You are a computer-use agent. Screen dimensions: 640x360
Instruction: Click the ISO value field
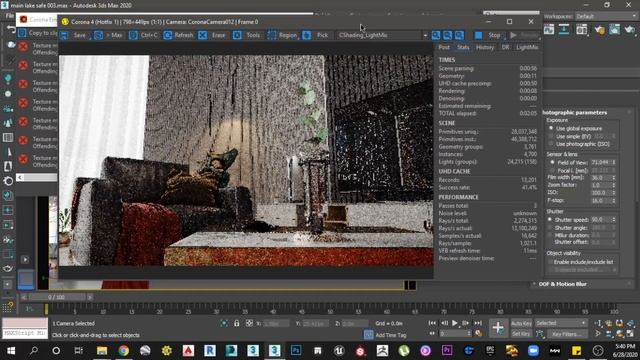pyautogui.click(x=600, y=193)
